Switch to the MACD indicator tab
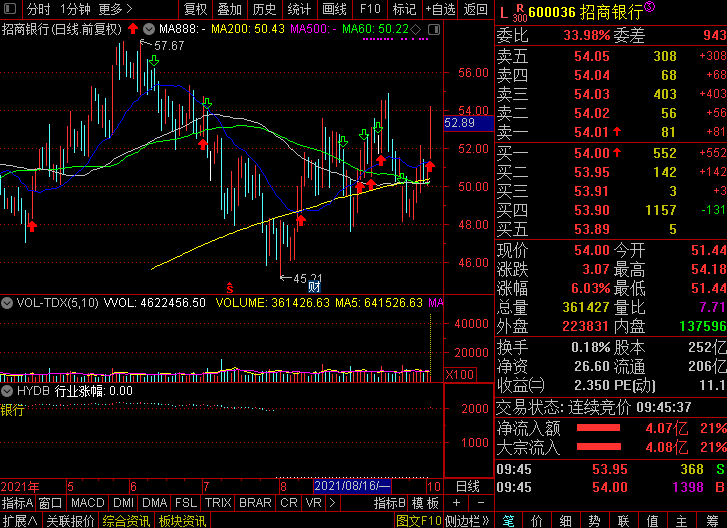The height and width of the screenshot is (528, 727). 87,502
